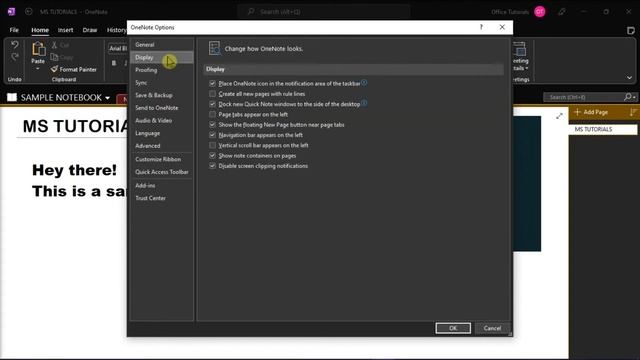Click the info icon beside Dock Quick Note option
The width and height of the screenshot is (640, 360).
click(x=364, y=103)
